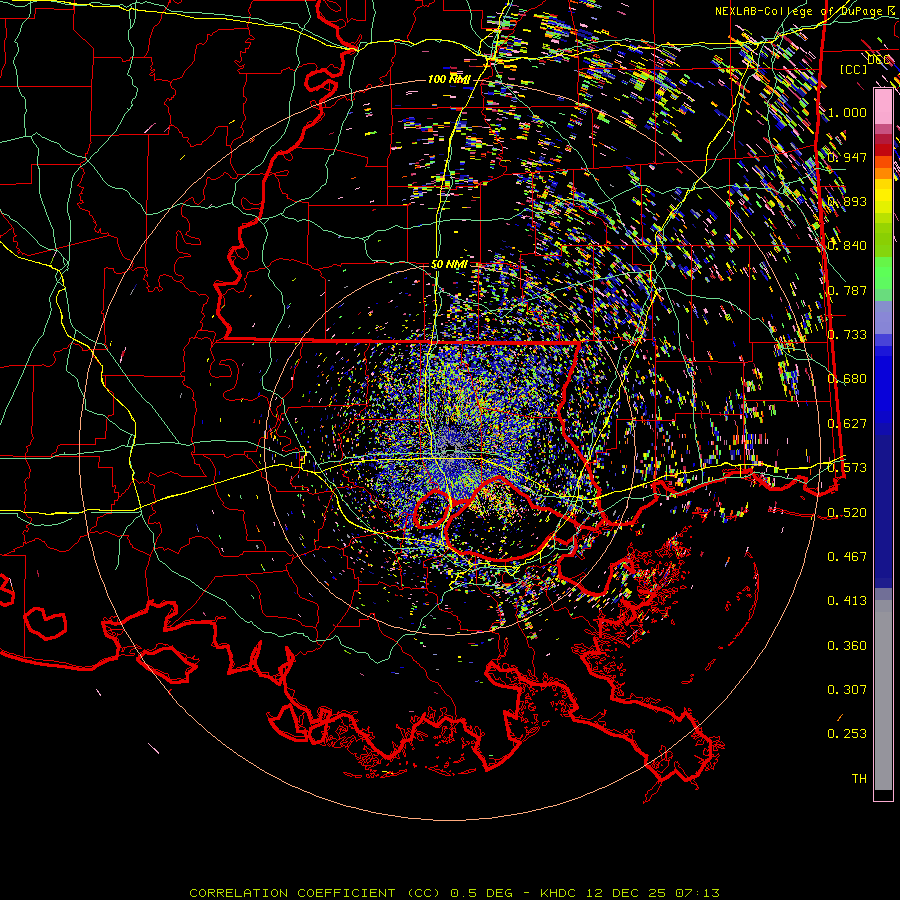This screenshot has width=900, height=900.
Task: Select the 0.520 scale value
Action: (x=847, y=513)
